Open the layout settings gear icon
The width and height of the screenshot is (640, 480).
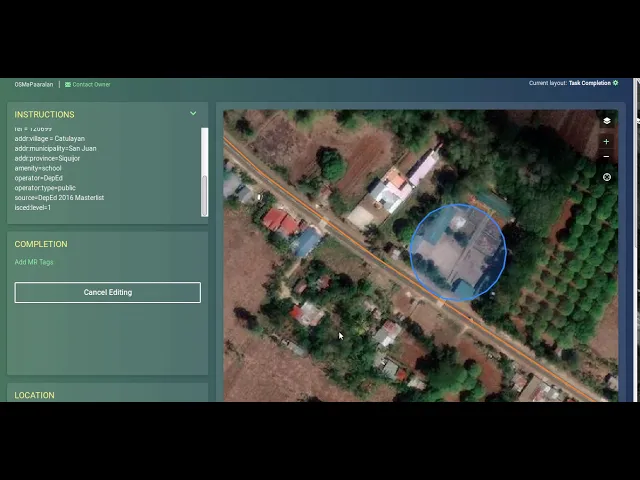click(x=616, y=83)
